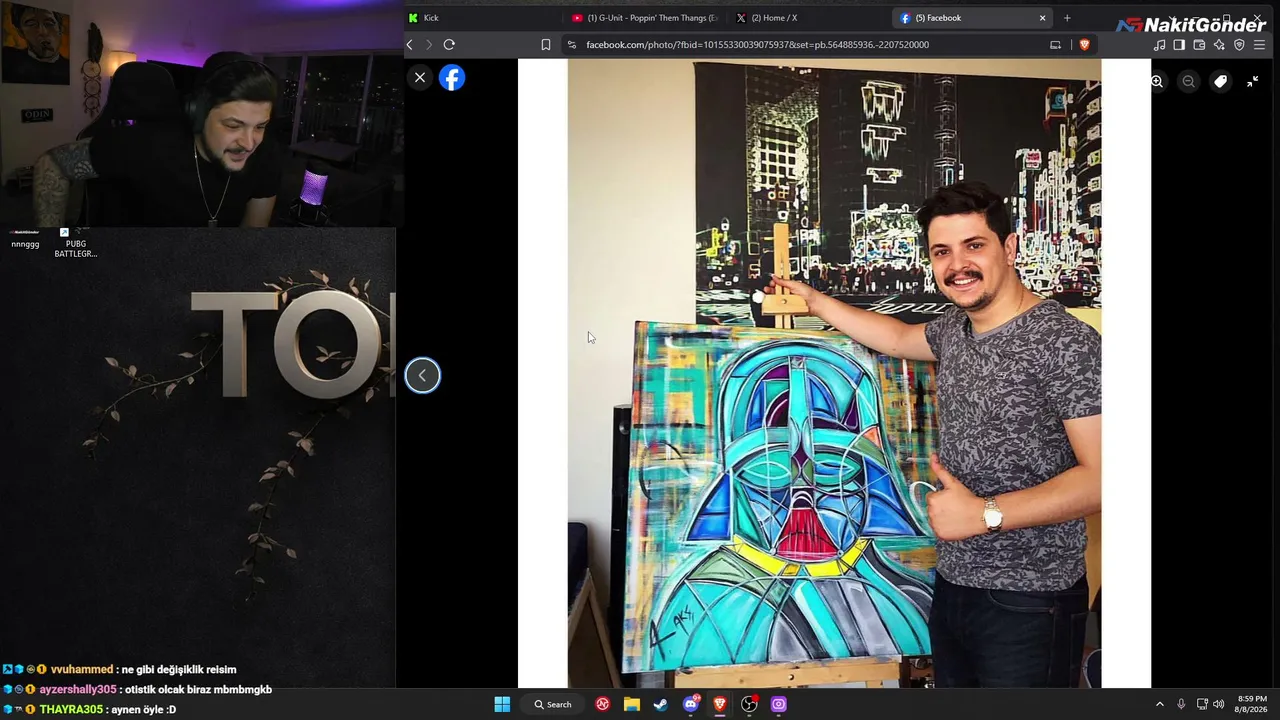Viewport: 1280px width, 720px height.
Task: Zoom out of the Facebook photo
Action: (x=1189, y=81)
